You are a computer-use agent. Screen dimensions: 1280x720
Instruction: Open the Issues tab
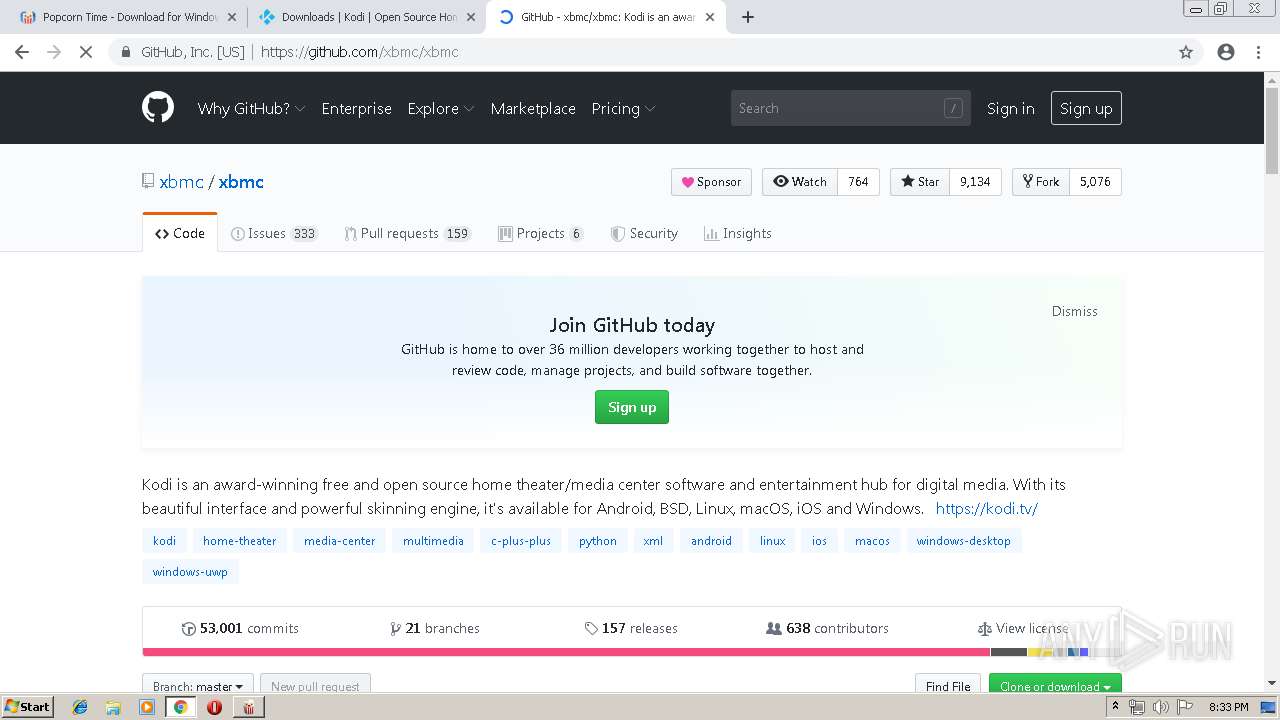click(x=274, y=233)
